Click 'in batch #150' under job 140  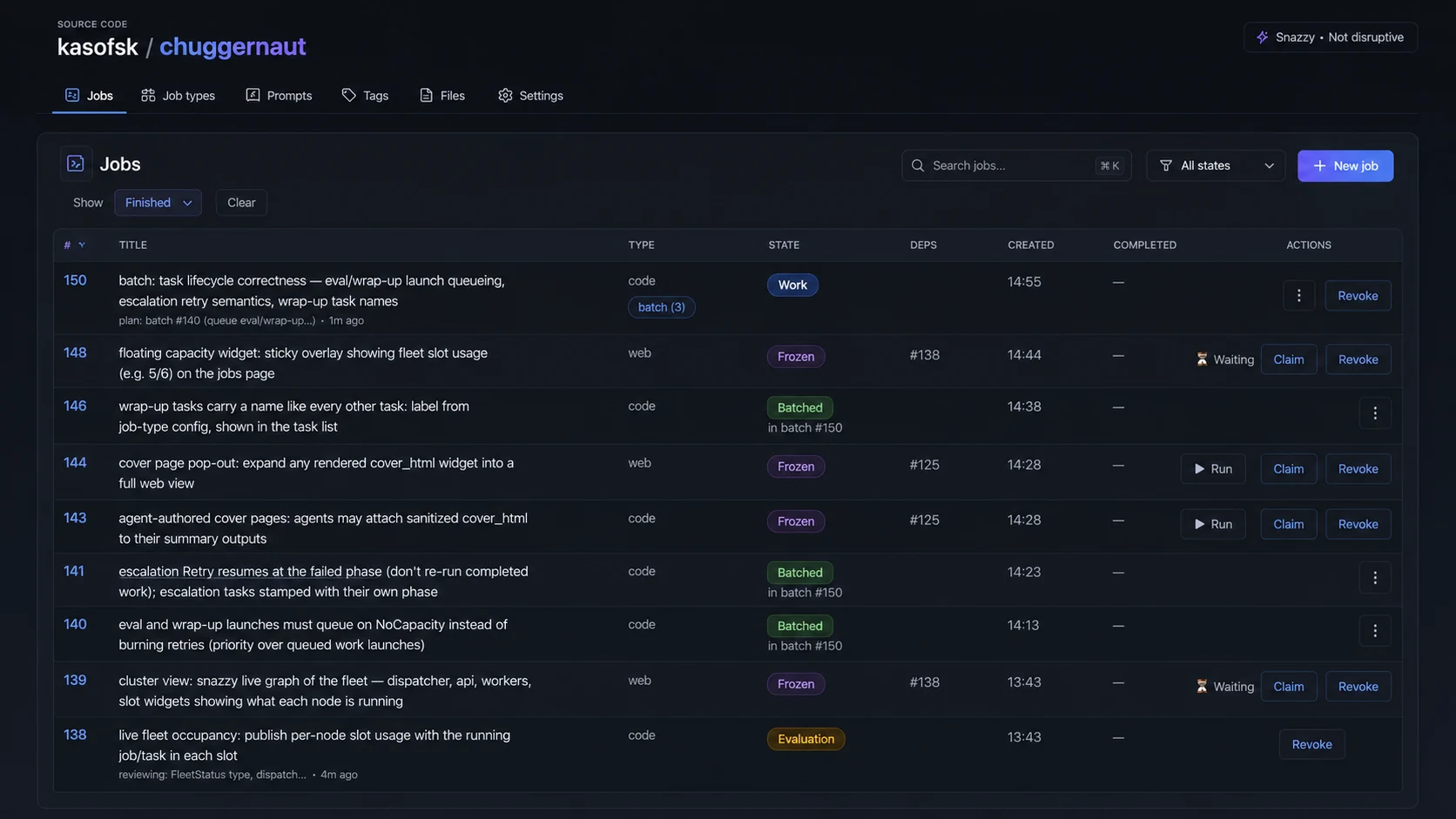[x=805, y=646]
